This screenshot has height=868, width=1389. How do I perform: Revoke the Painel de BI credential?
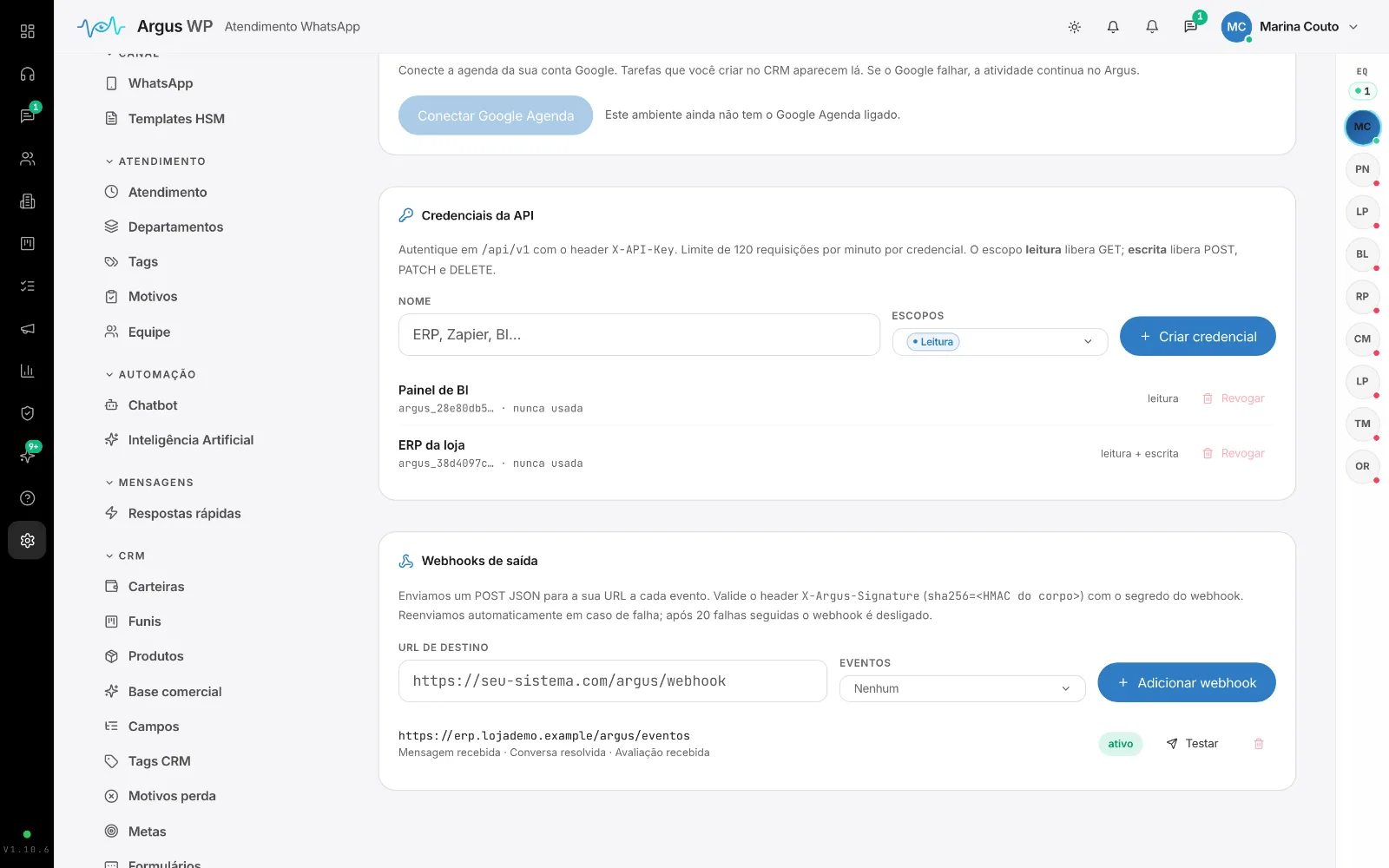coord(1234,398)
